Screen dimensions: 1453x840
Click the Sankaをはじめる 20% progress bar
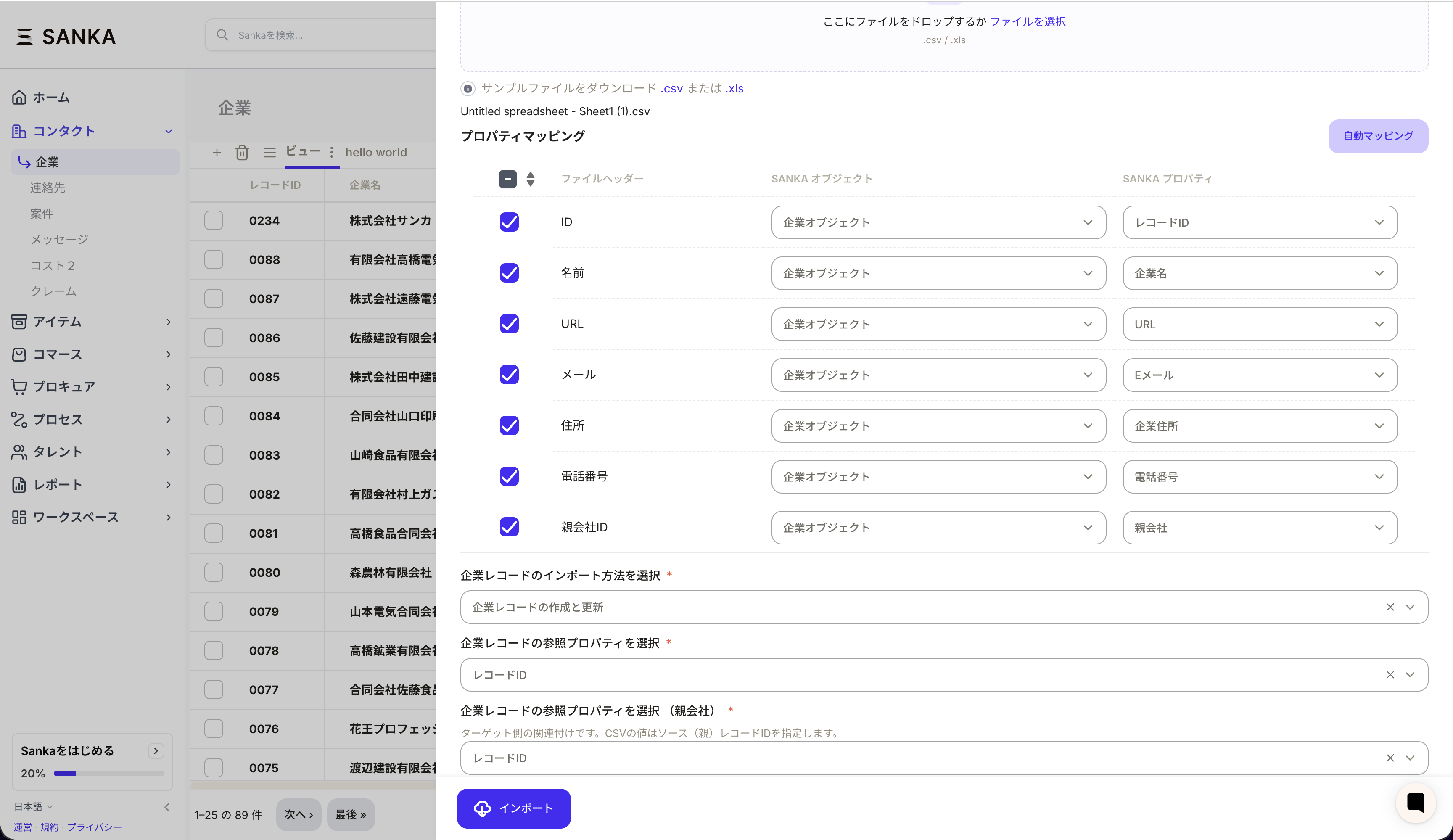[x=108, y=773]
